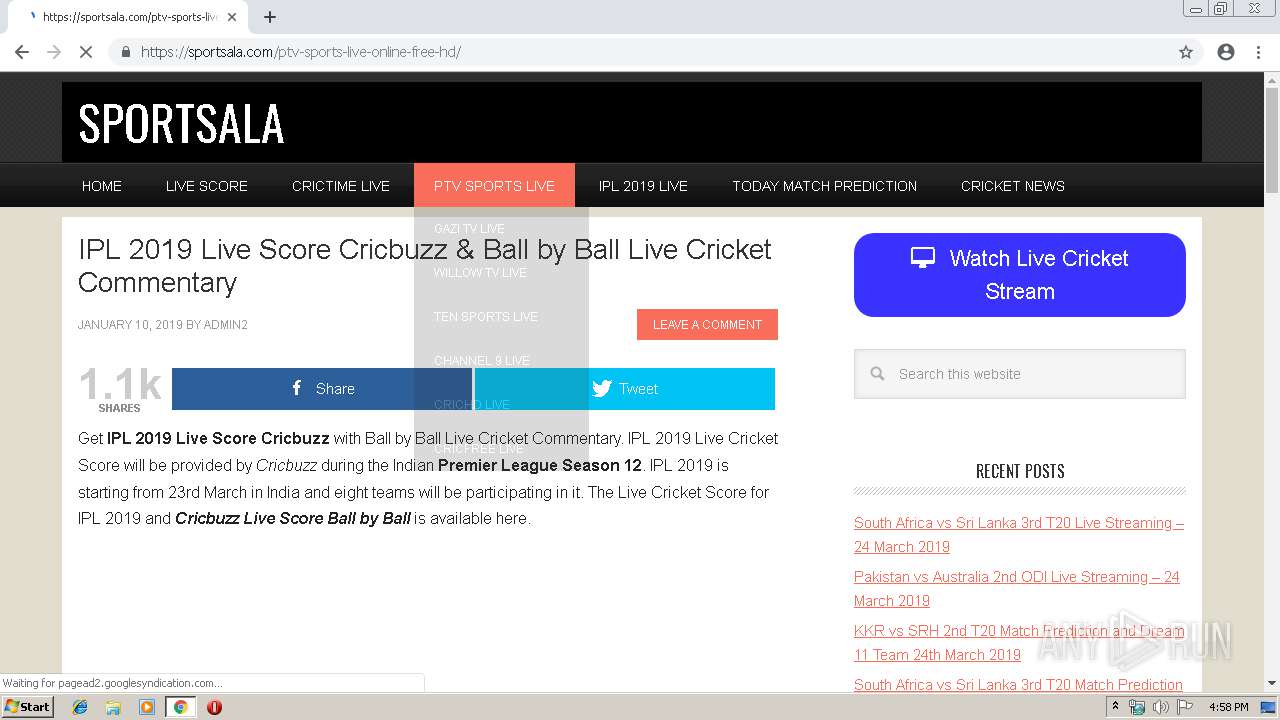Open the red Opera taskbar icon

tap(214, 707)
